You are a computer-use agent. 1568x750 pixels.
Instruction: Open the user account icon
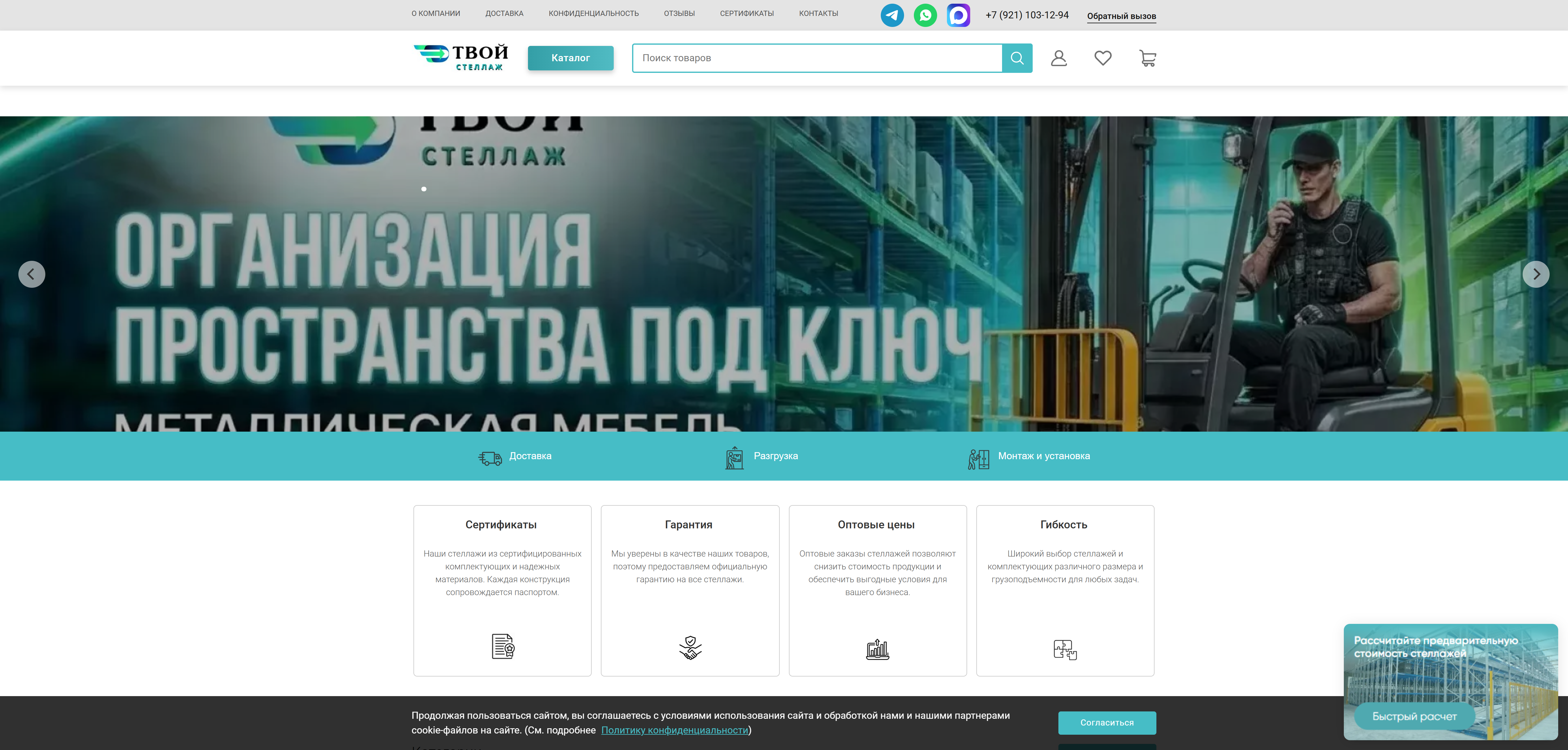click(1059, 58)
